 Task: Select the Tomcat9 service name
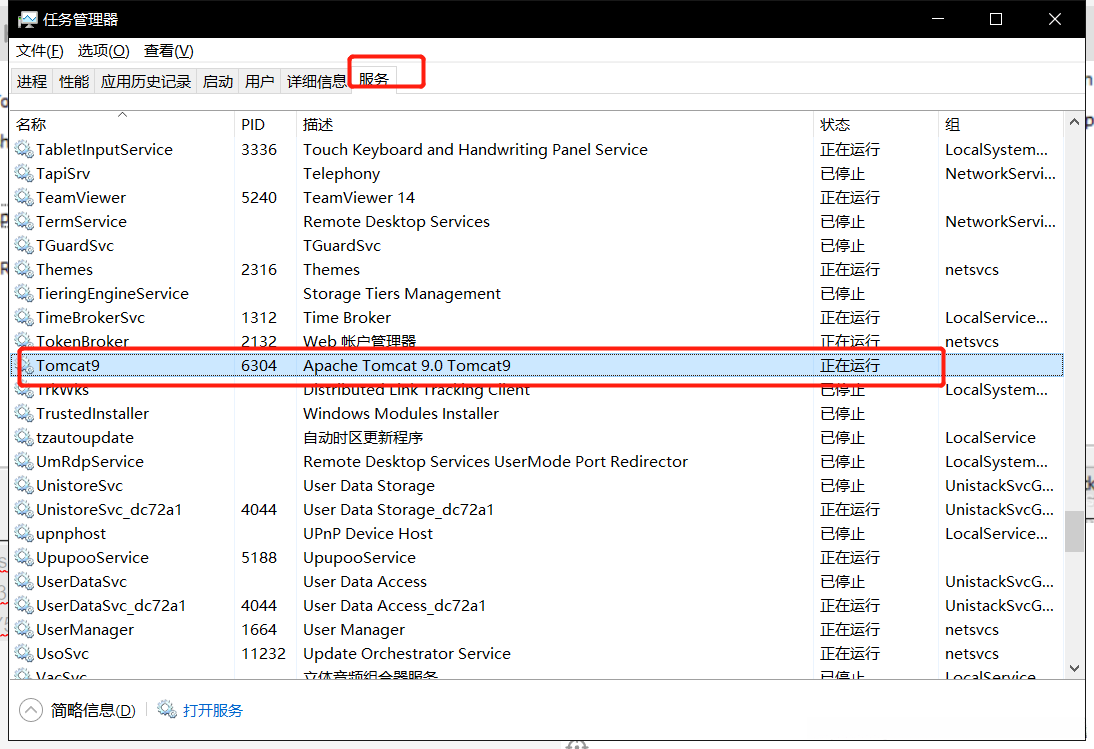pyautogui.click(x=68, y=365)
